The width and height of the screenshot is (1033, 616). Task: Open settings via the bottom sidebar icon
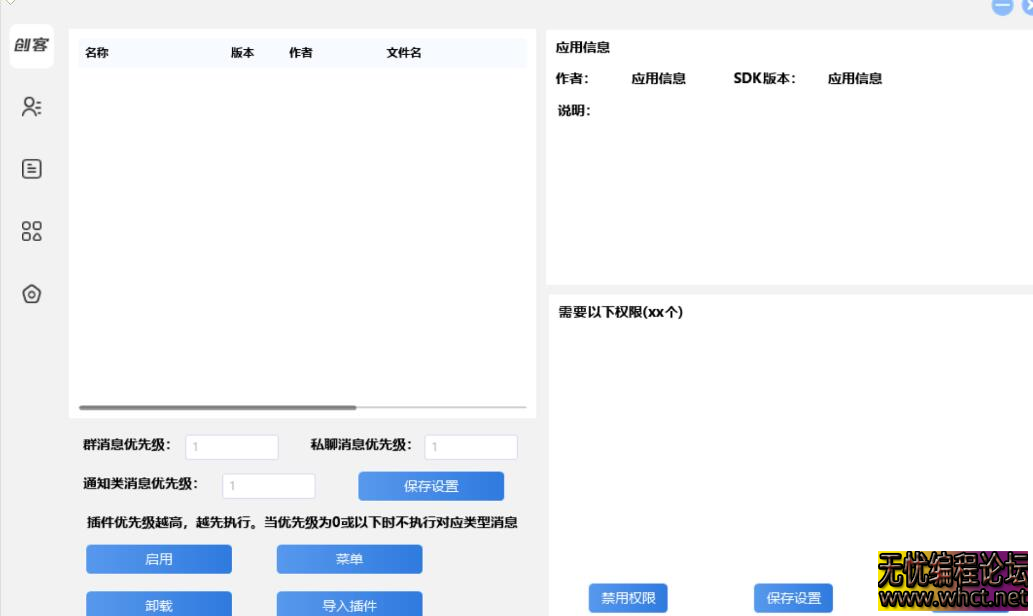pos(31,294)
